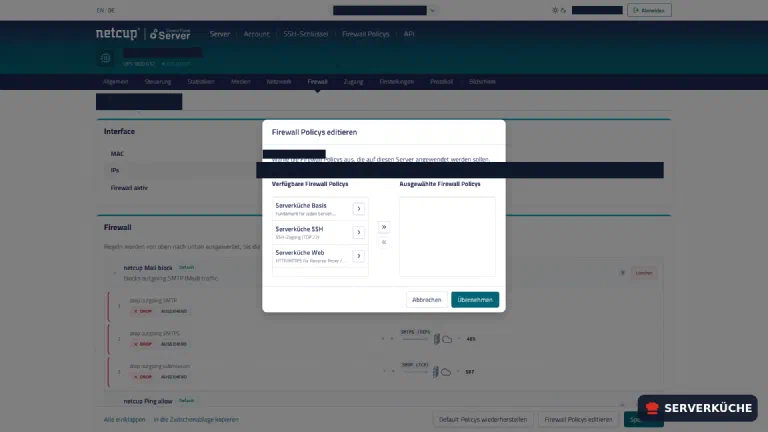Confirm with the Übernehmen button

click(x=475, y=300)
